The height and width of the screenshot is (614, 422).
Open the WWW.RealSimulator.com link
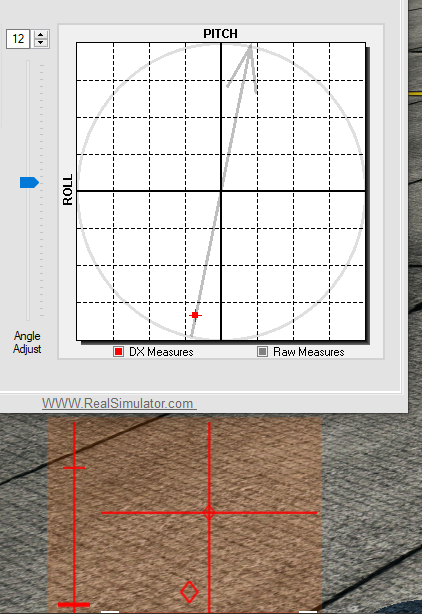119,403
